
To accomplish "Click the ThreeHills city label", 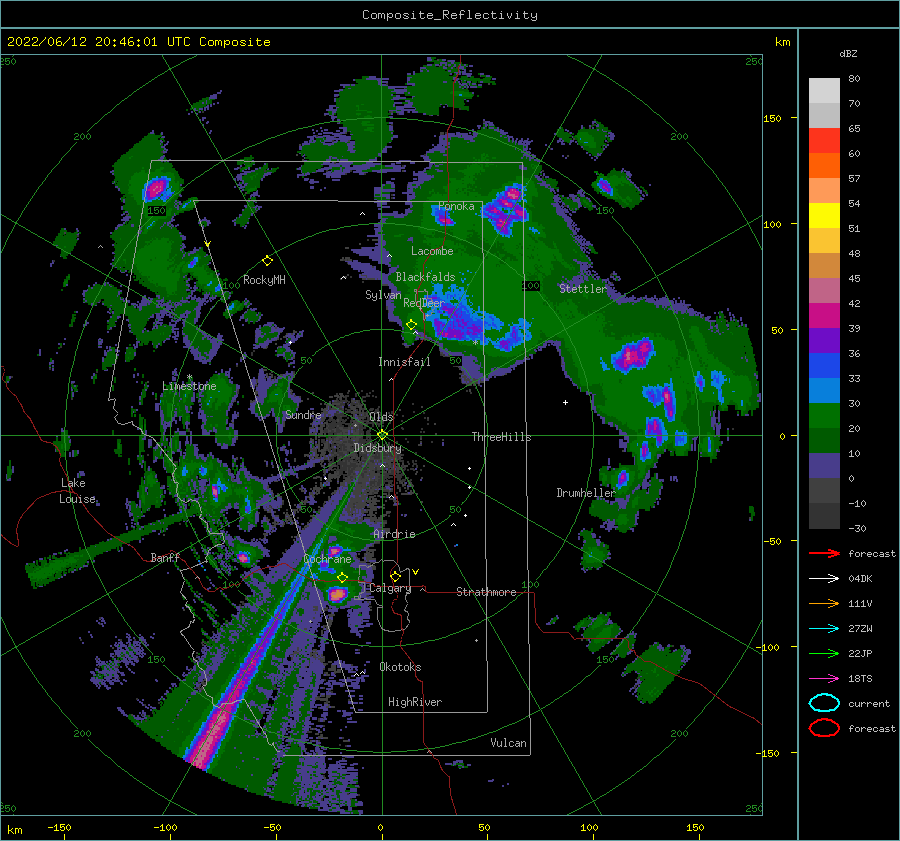I will [502, 437].
